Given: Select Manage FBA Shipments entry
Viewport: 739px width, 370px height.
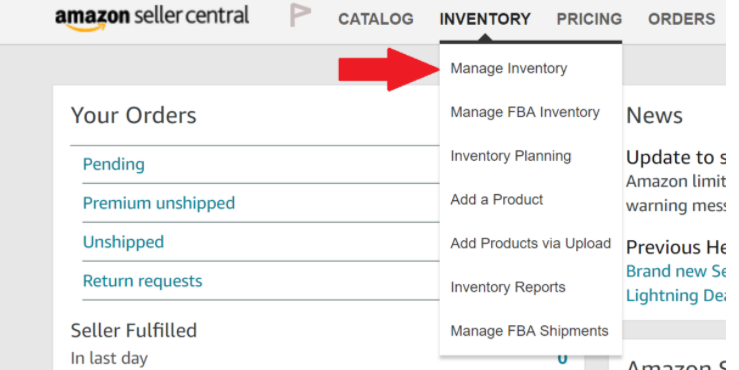Looking at the screenshot, I should (529, 331).
